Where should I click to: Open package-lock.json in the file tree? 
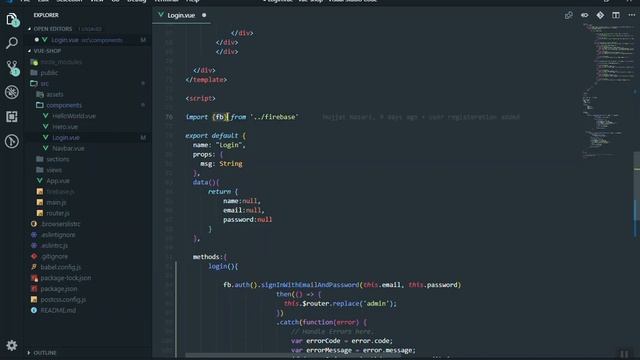pyautogui.click(x=66, y=278)
